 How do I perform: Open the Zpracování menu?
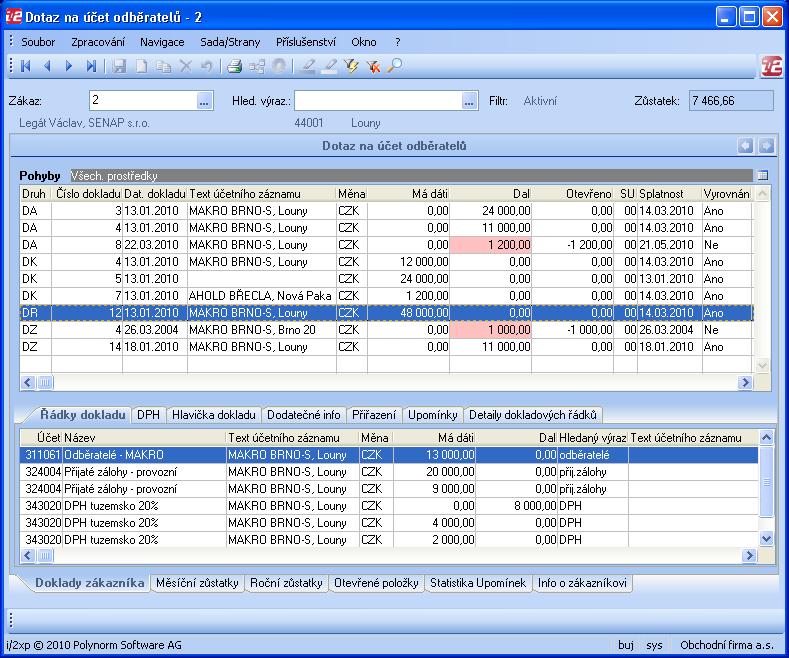pyautogui.click(x=98, y=42)
